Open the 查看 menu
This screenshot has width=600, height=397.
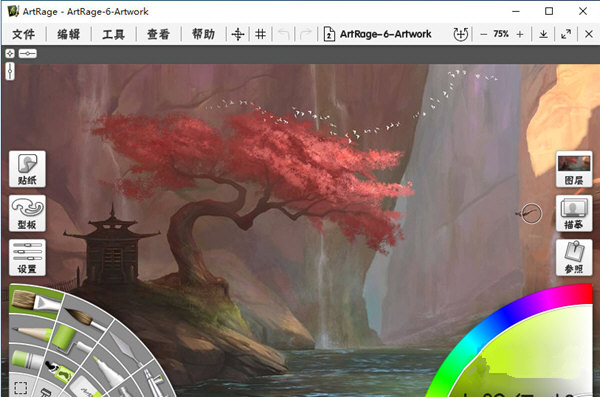tap(158, 34)
